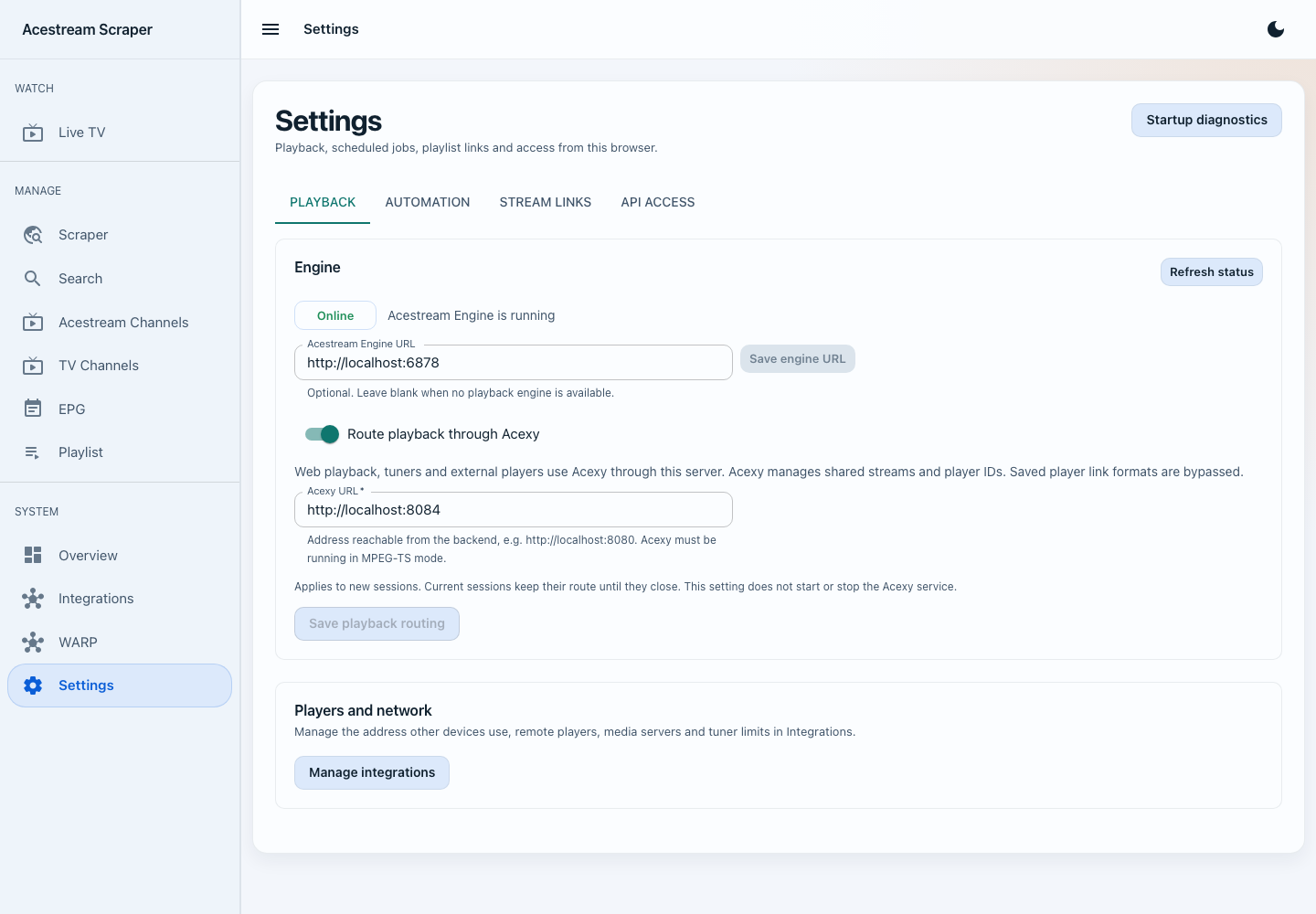Open Overview page label
The width and height of the screenshot is (1316, 914).
tap(88, 556)
